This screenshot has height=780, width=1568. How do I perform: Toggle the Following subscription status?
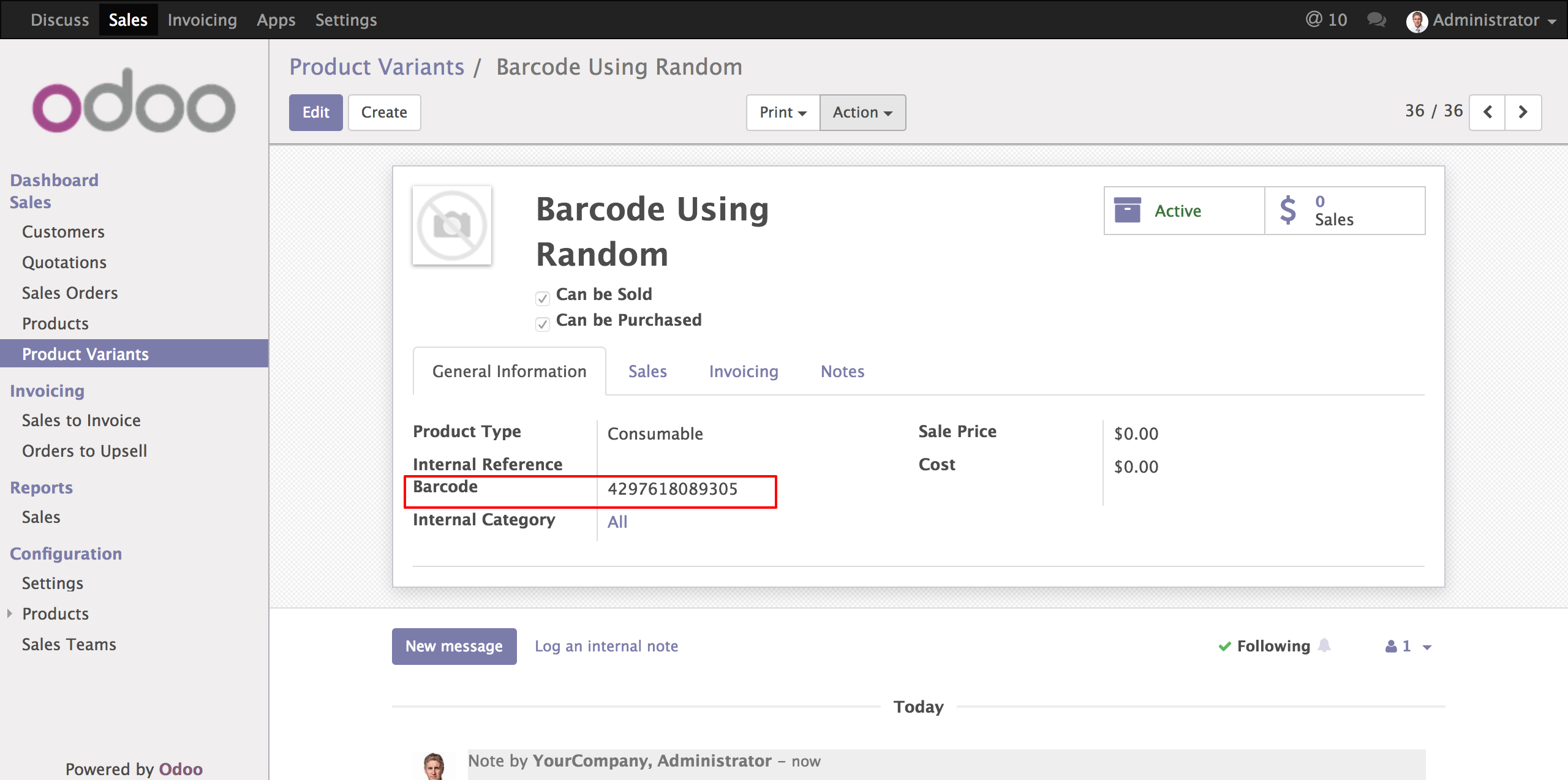pyautogui.click(x=1264, y=646)
